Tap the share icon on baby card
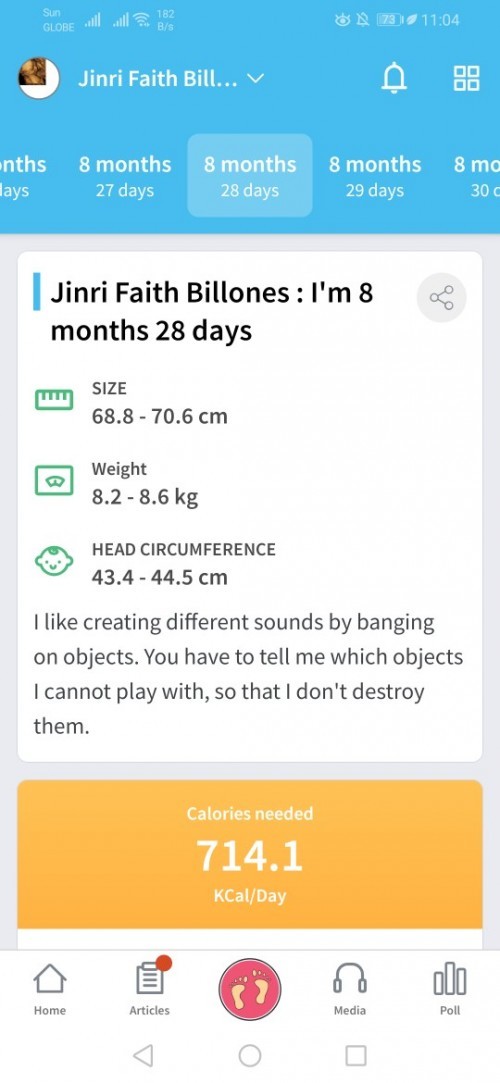Screen dimensions: 500x1083 click(442, 298)
